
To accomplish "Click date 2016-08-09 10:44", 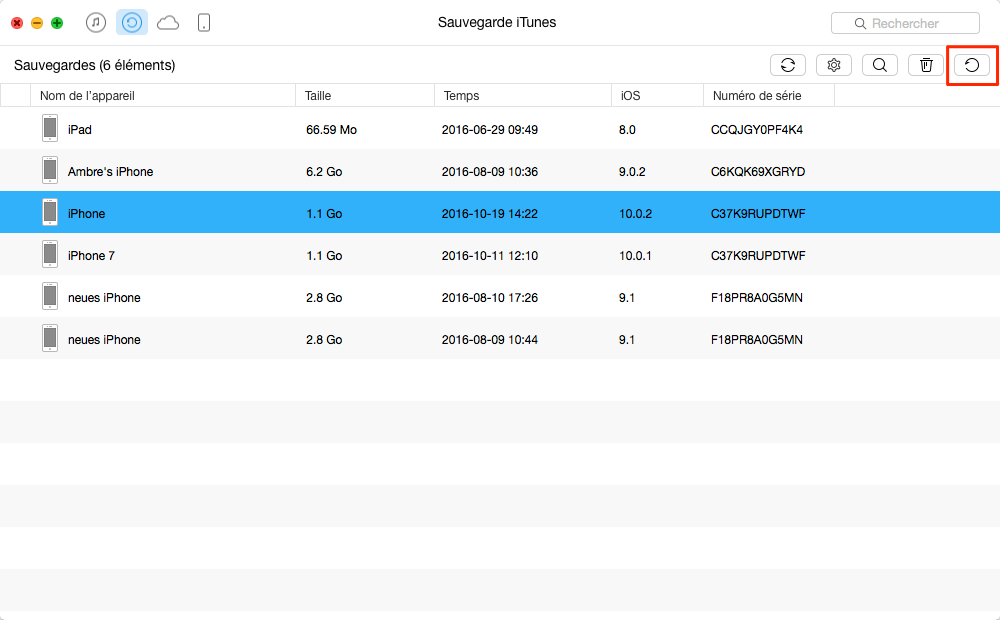I will (489, 340).
